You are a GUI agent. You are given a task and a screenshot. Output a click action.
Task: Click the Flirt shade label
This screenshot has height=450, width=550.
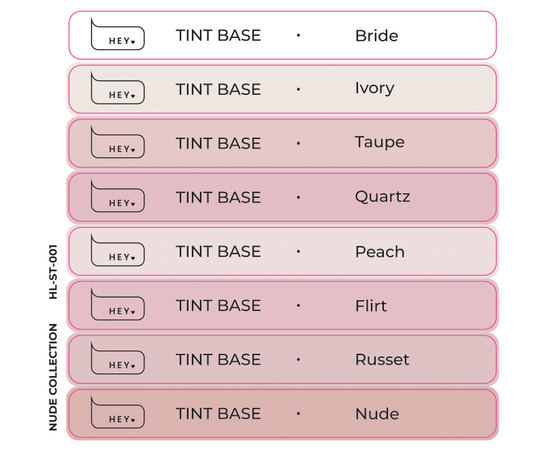pyautogui.click(x=371, y=305)
